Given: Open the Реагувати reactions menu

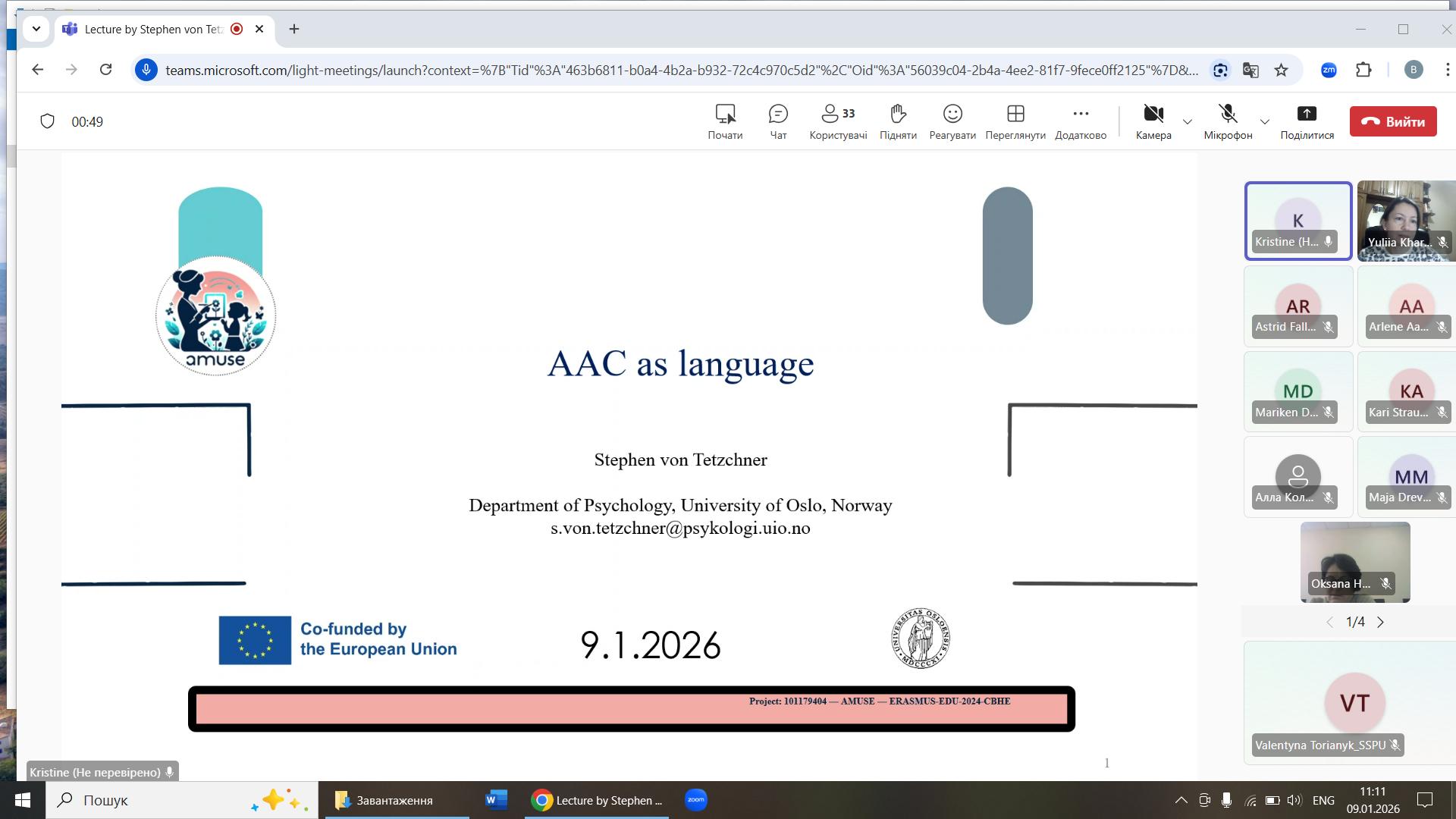Looking at the screenshot, I should [x=952, y=121].
